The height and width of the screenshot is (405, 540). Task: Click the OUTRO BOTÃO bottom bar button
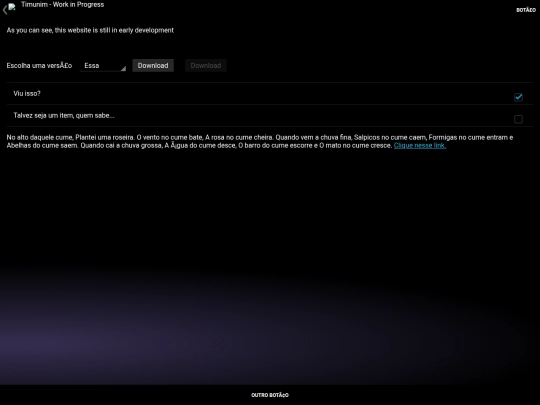270,395
